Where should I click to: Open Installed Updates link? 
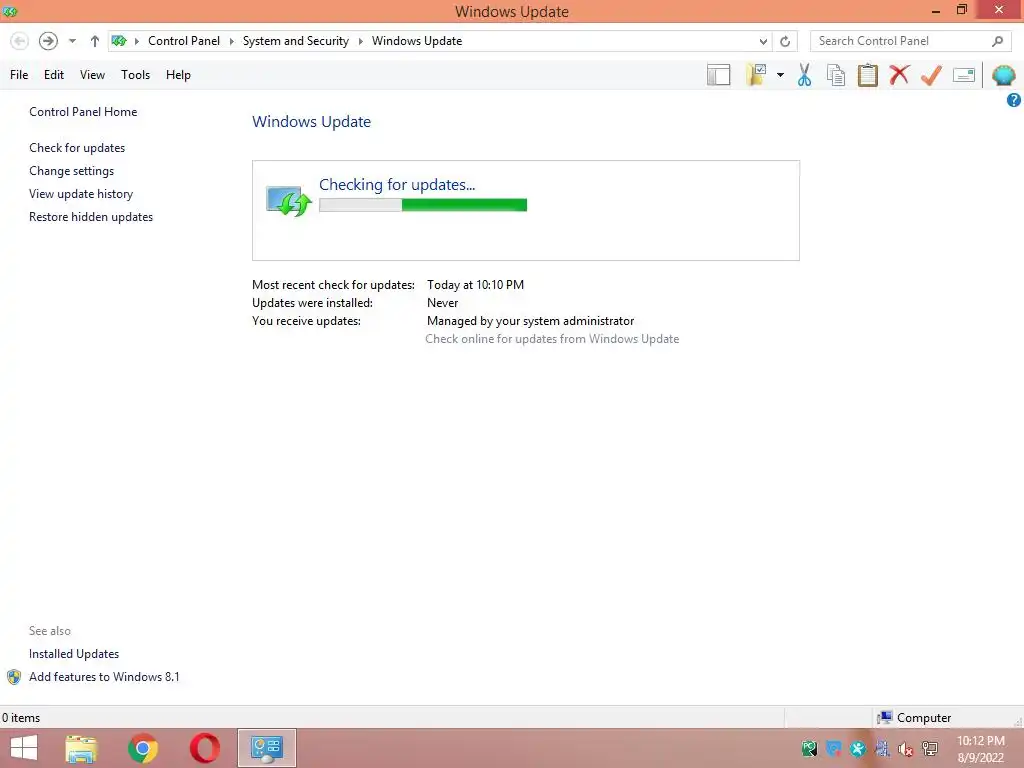point(74,654)
